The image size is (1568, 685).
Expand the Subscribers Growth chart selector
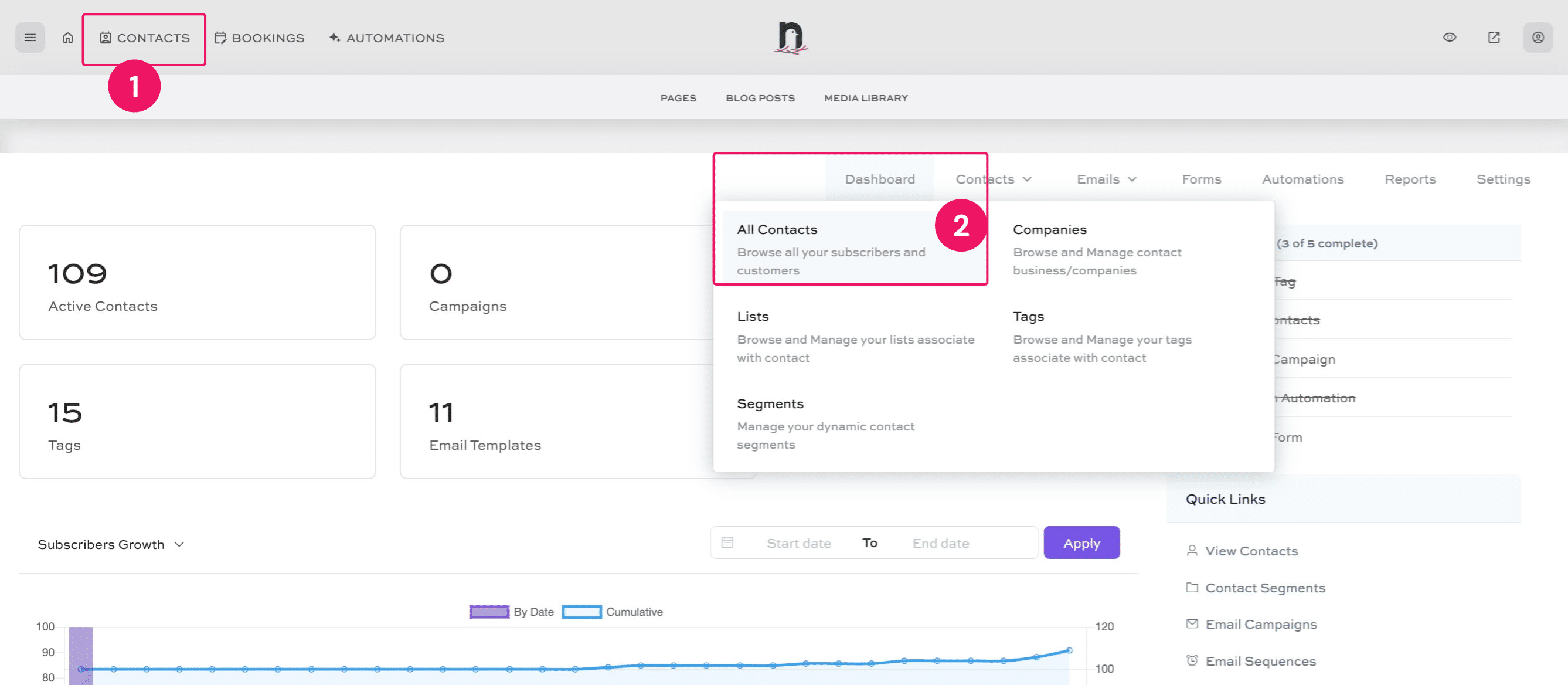[111, 544]
